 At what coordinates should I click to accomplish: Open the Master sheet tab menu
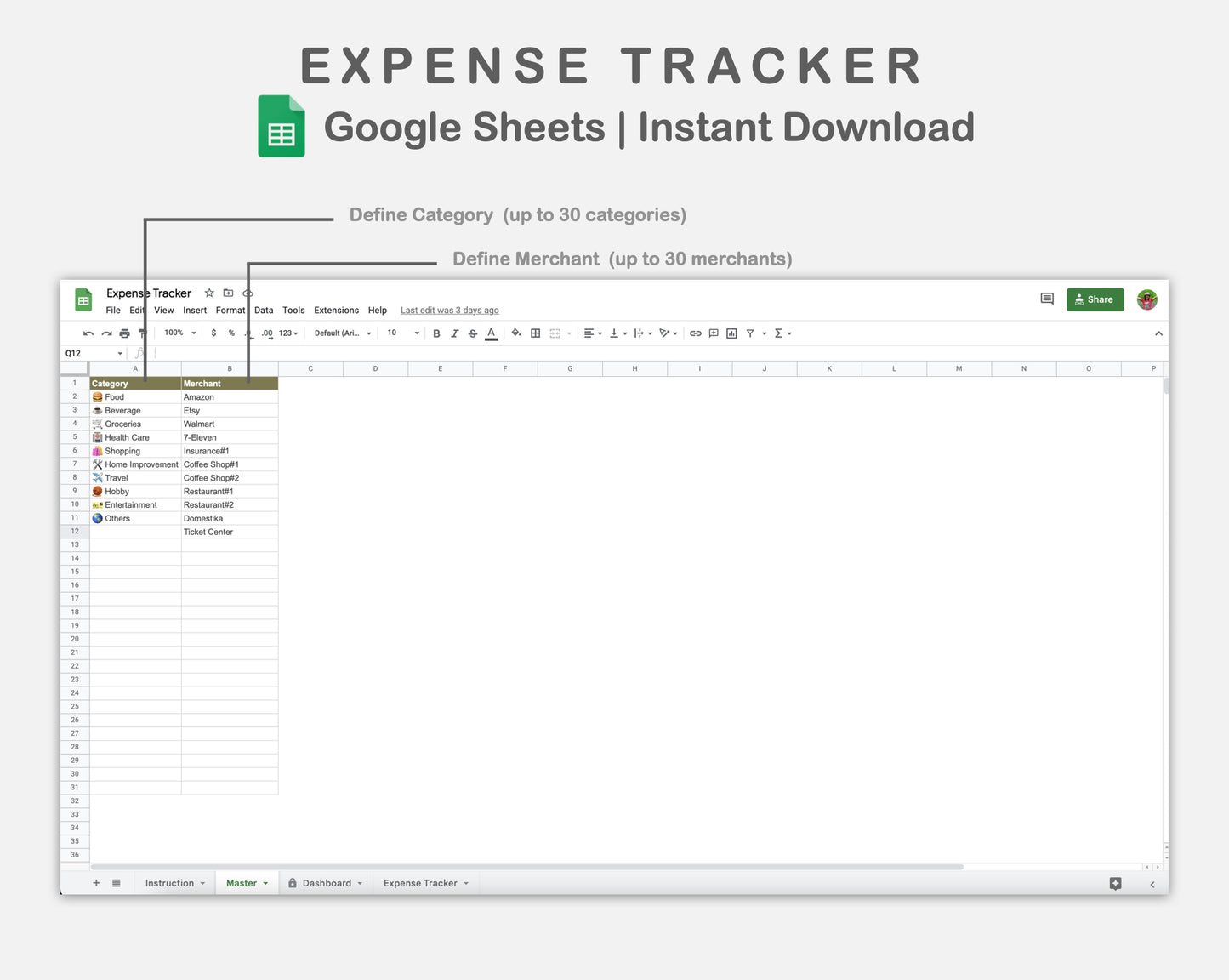[x=264, y=883]
